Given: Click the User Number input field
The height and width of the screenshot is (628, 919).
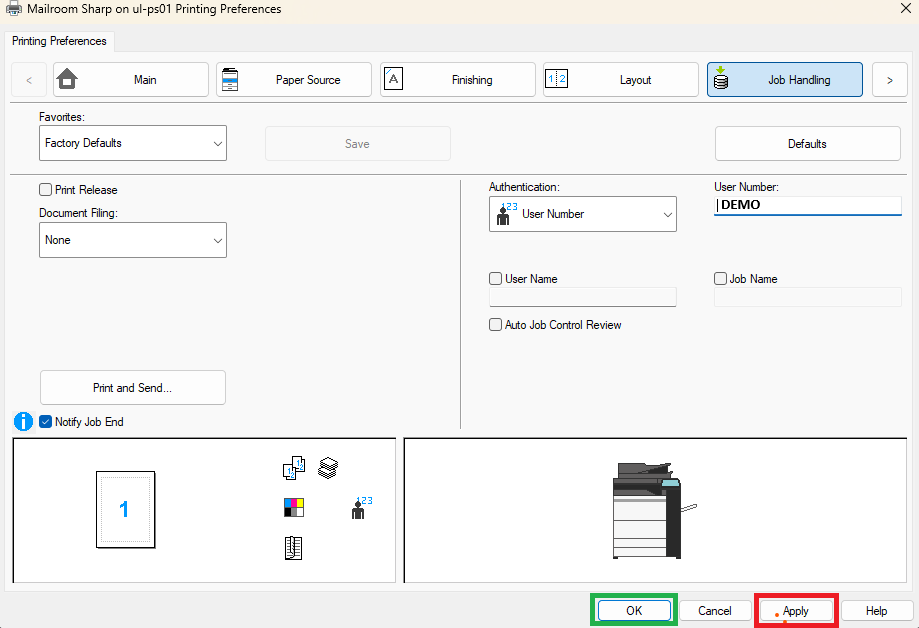Looking at the screenshot, I should point(808,205).
